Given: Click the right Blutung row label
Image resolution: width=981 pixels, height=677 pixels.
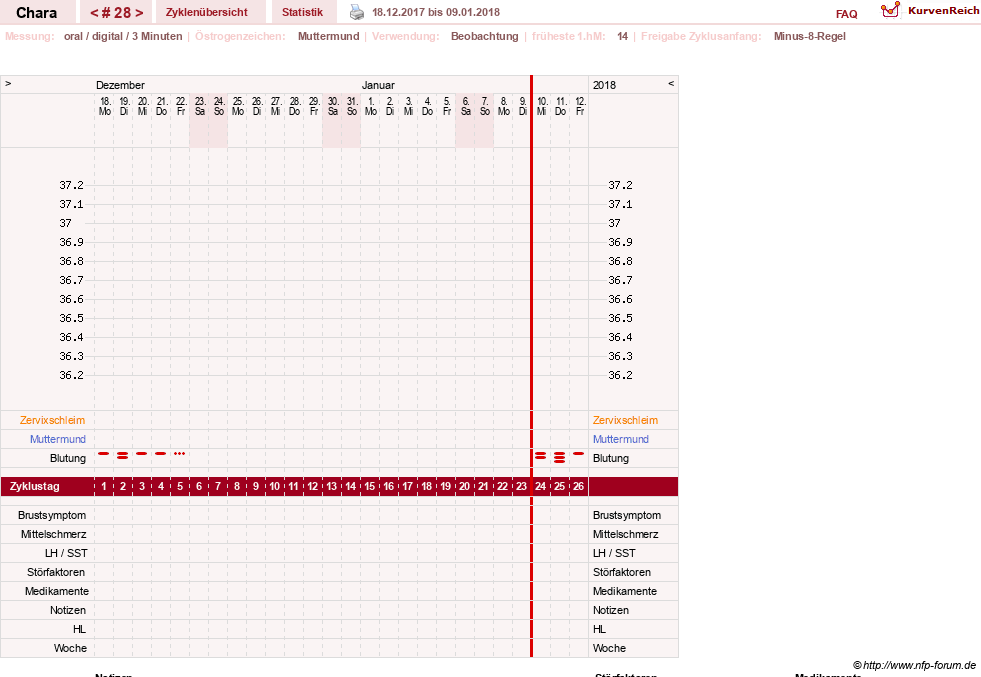Looking at the screenshot, I should click(x=611, y=458).
